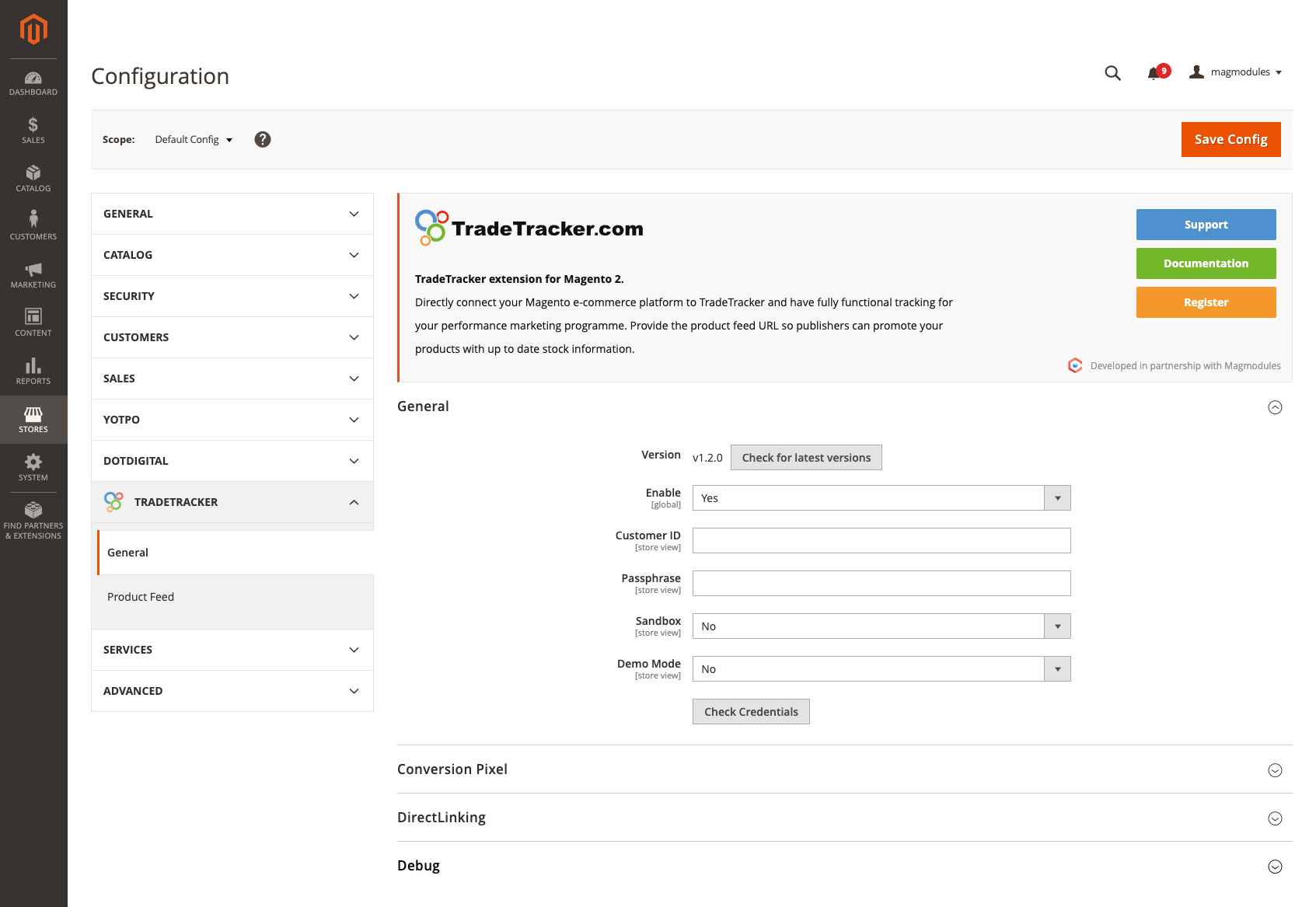Focus the Passphrase input field
The image size is (1316, 907).
tap(881, 584)
